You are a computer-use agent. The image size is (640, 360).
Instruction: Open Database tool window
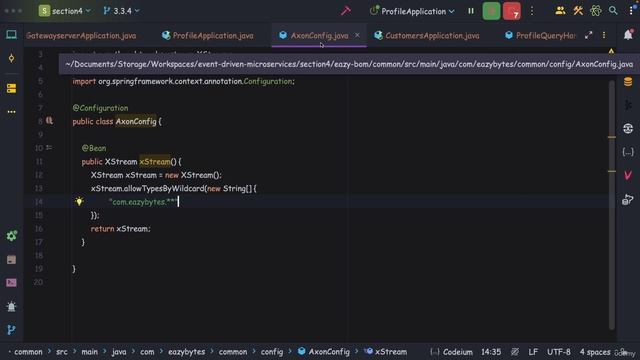coord(628,82)
